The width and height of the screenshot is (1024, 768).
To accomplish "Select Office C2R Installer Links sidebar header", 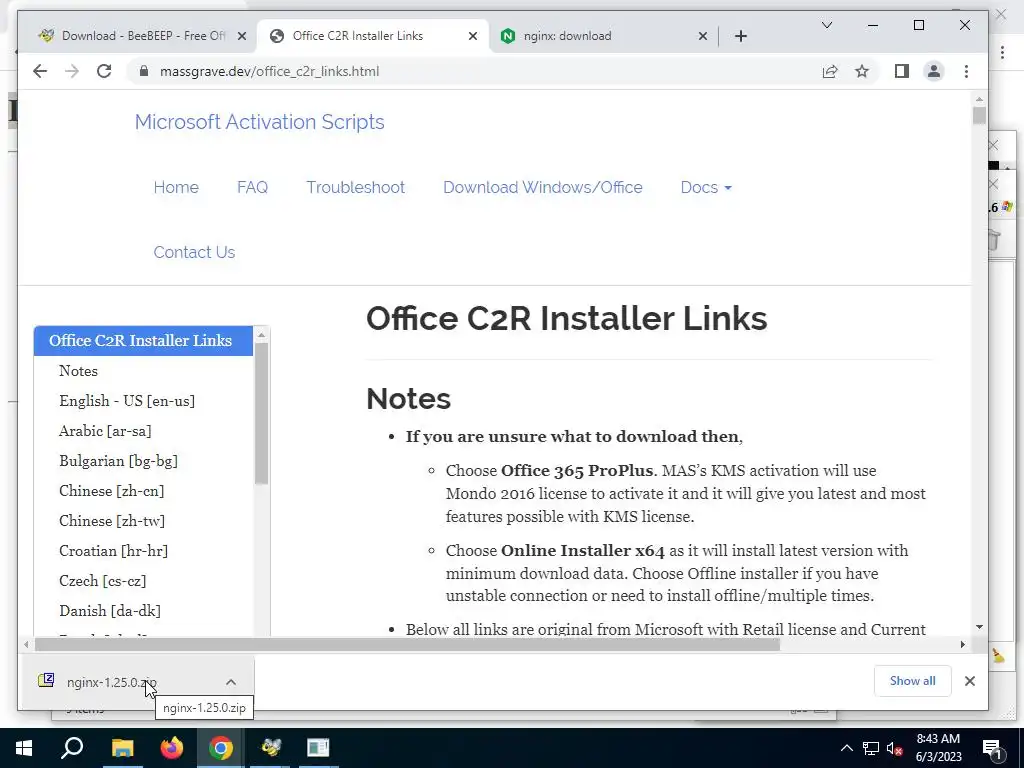I will point(143,341).
